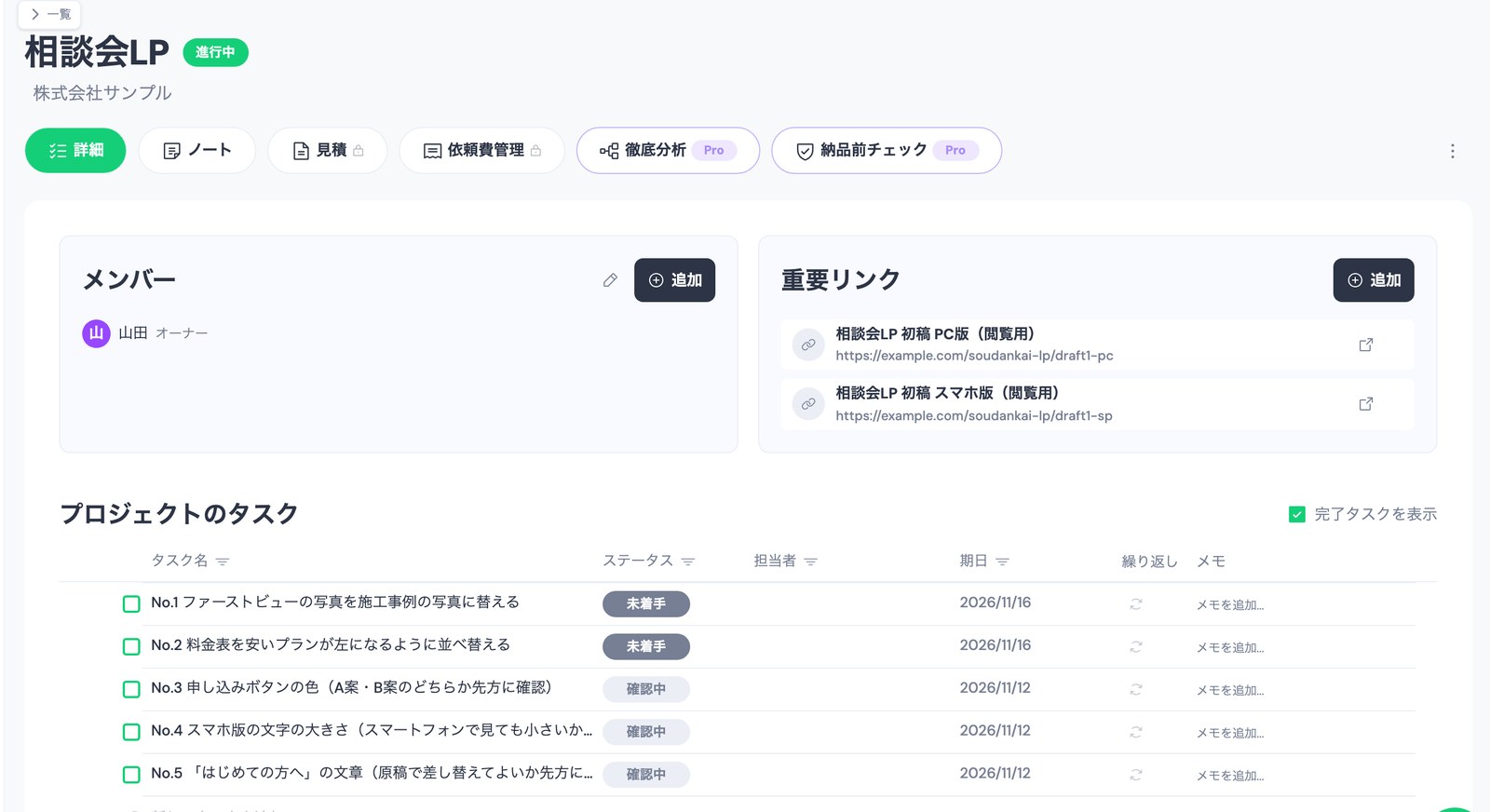Open external link icon for スマホ版 draft
The image size is (1490, 812).
pos(1366,404)
